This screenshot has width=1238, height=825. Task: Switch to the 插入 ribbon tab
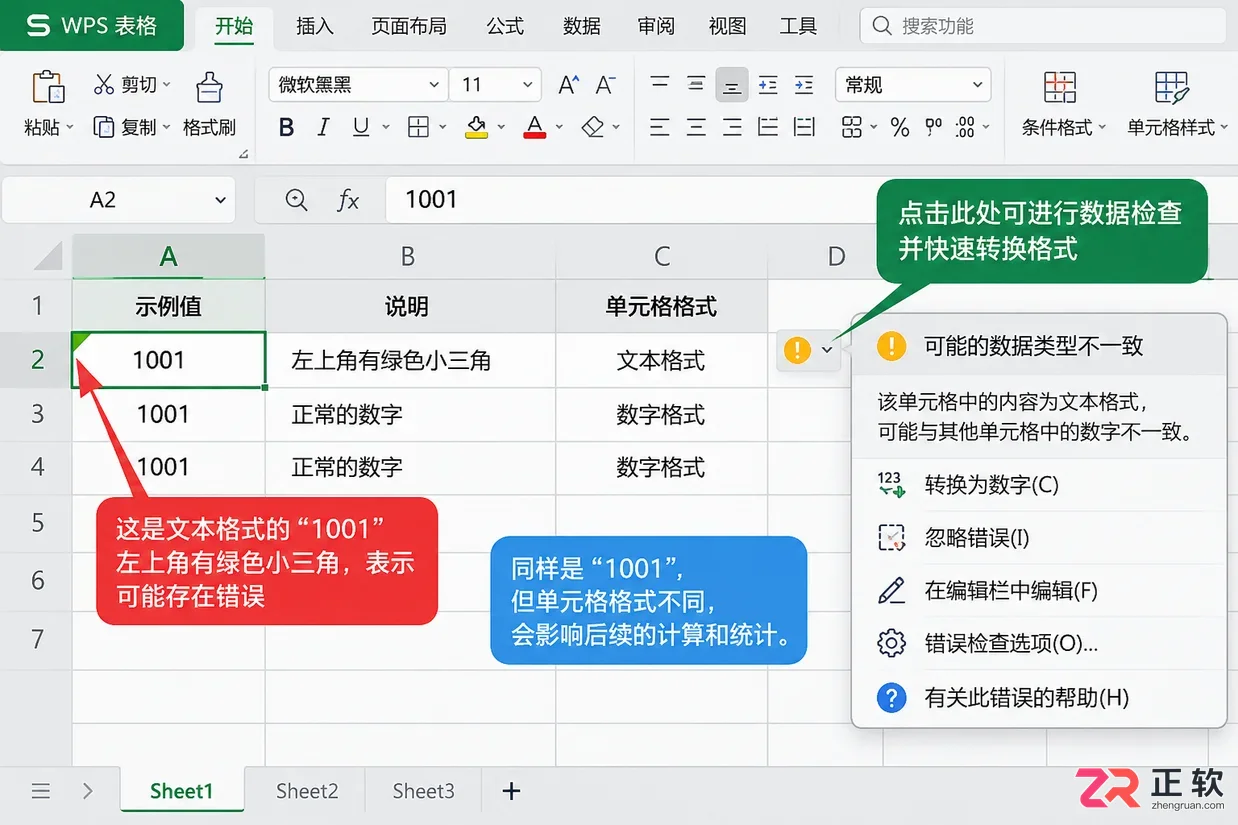[315, 26]
